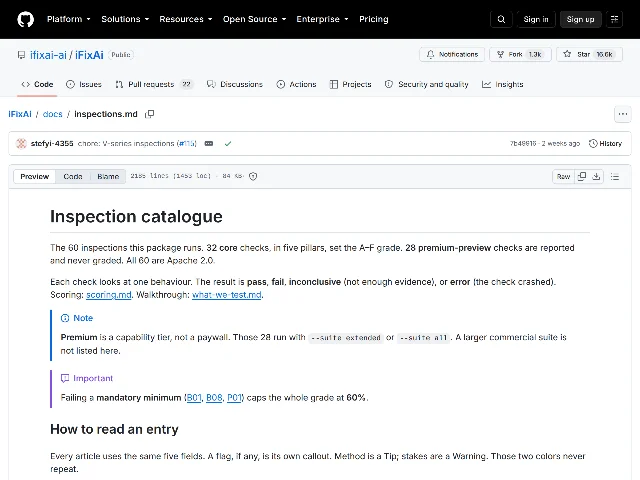Open the document outline icon
This screenshot has width=640, height=480.
(x=615, y=176)
